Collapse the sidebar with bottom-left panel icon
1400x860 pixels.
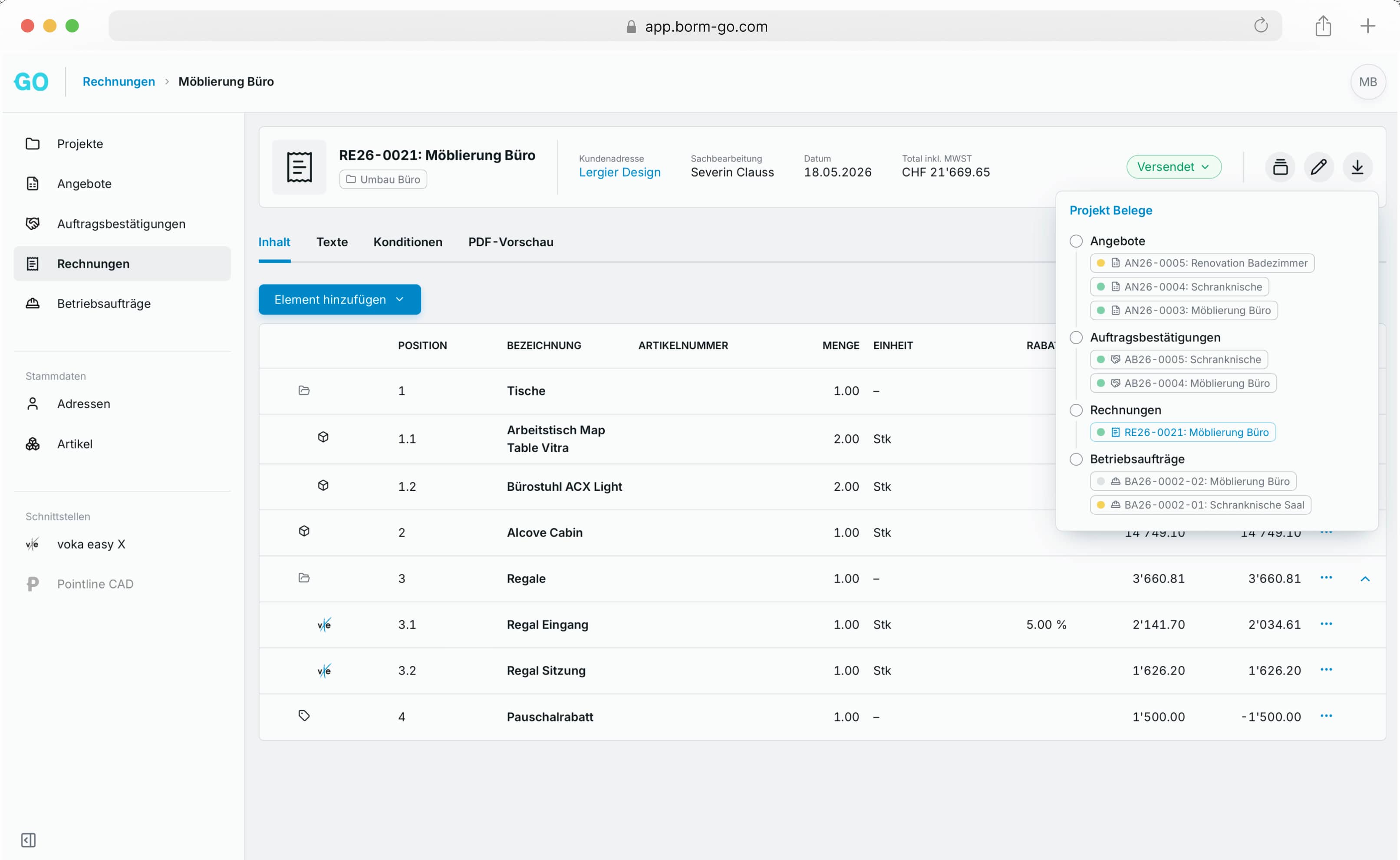(28, 840)
